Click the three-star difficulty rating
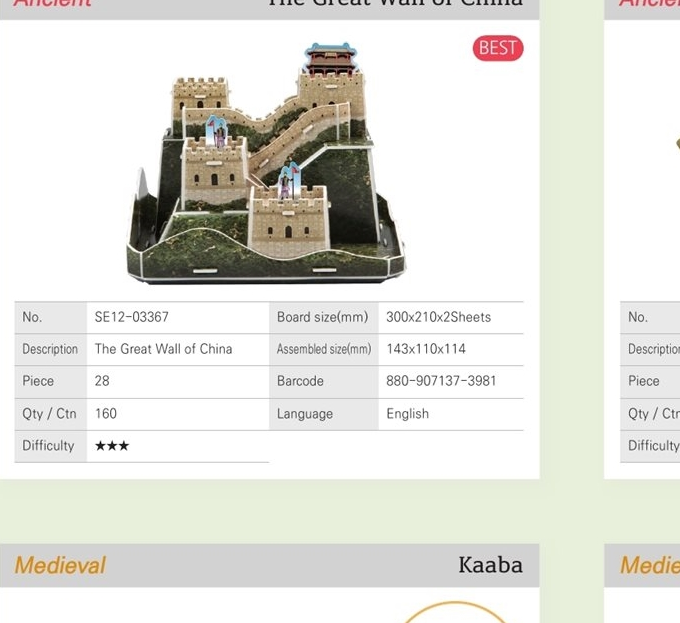 [x=112, y=446]
